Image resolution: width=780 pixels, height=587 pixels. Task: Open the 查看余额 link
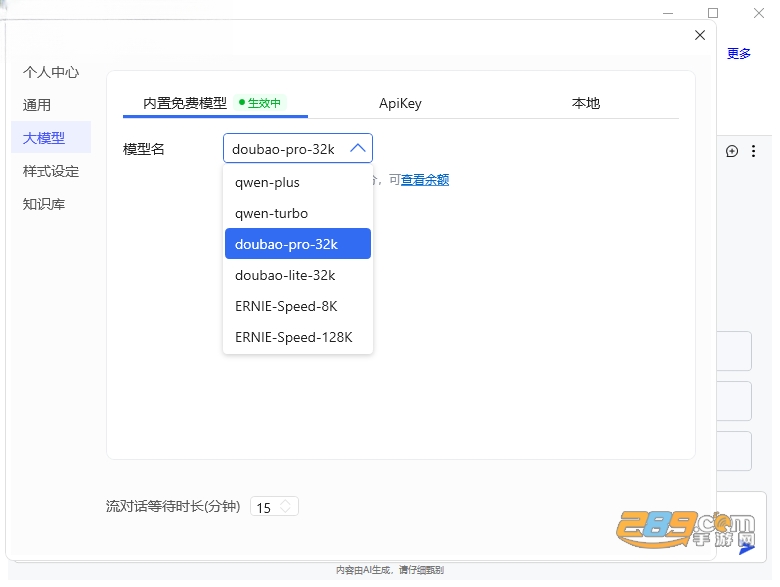(x=425, y=180)
